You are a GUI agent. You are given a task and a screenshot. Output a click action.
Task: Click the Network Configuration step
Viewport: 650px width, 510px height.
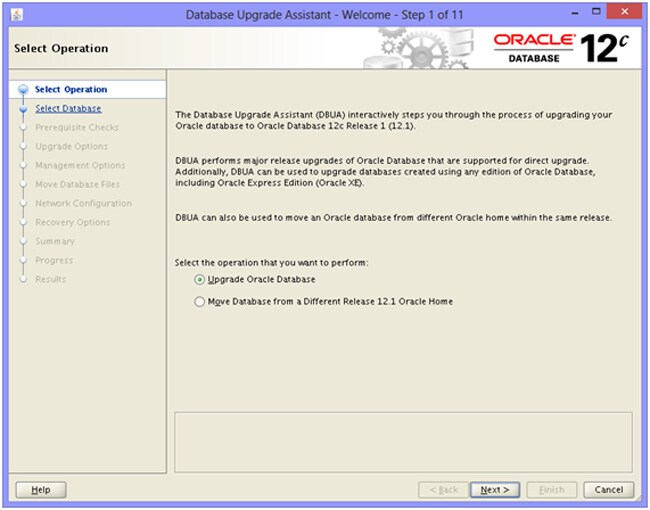pyautogui.click(x=83, y=204)
